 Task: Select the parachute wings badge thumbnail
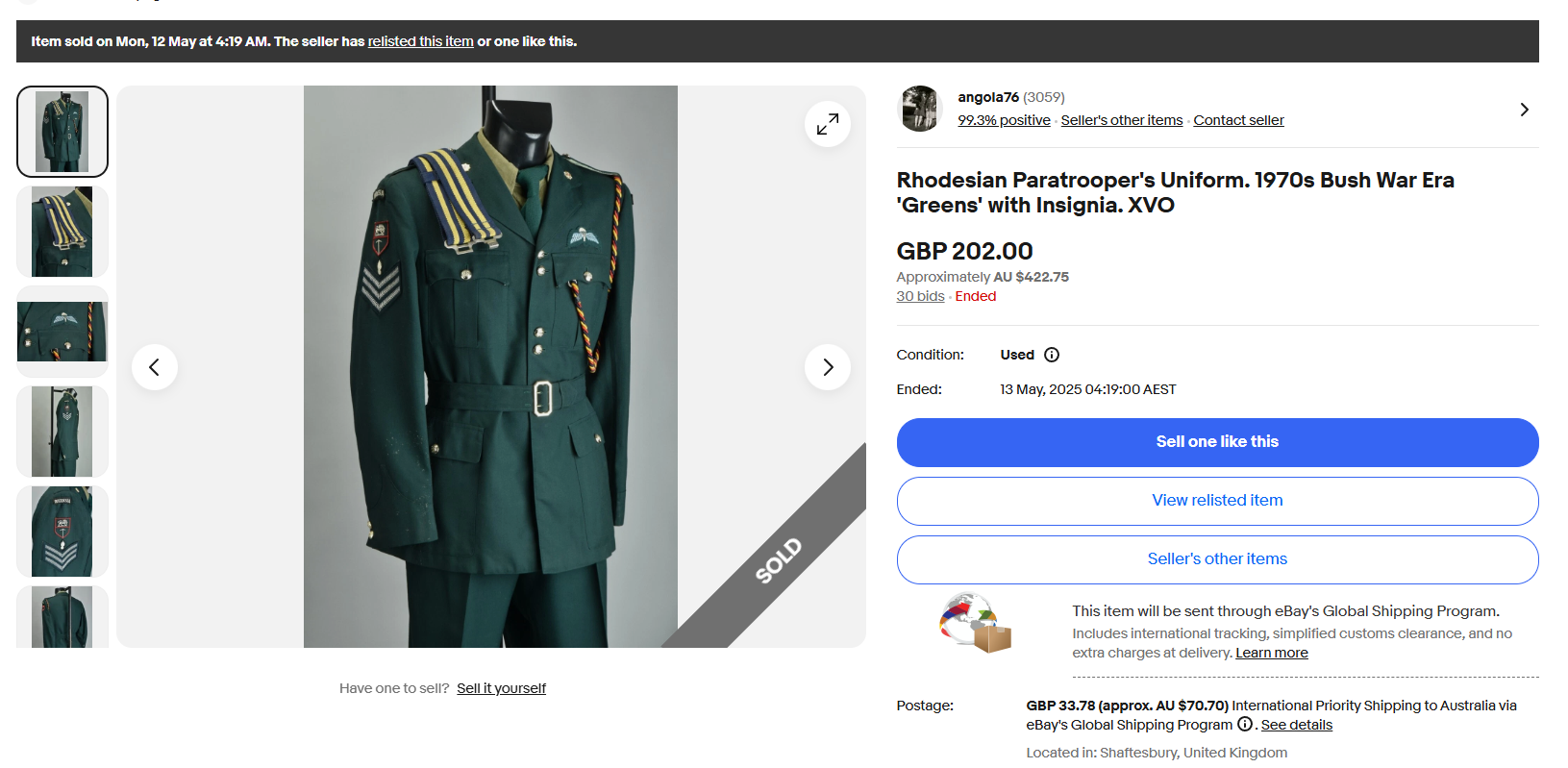62,332
